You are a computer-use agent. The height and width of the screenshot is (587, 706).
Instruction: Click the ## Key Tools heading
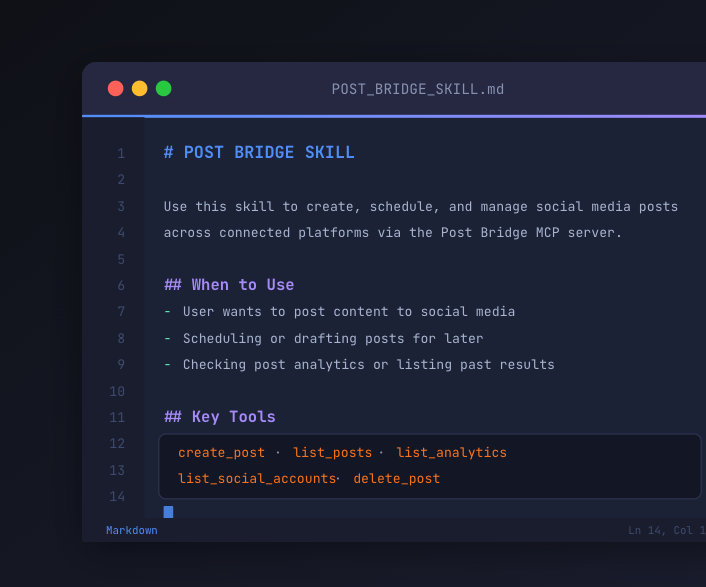pyautogui.click(x=220, y=417)
